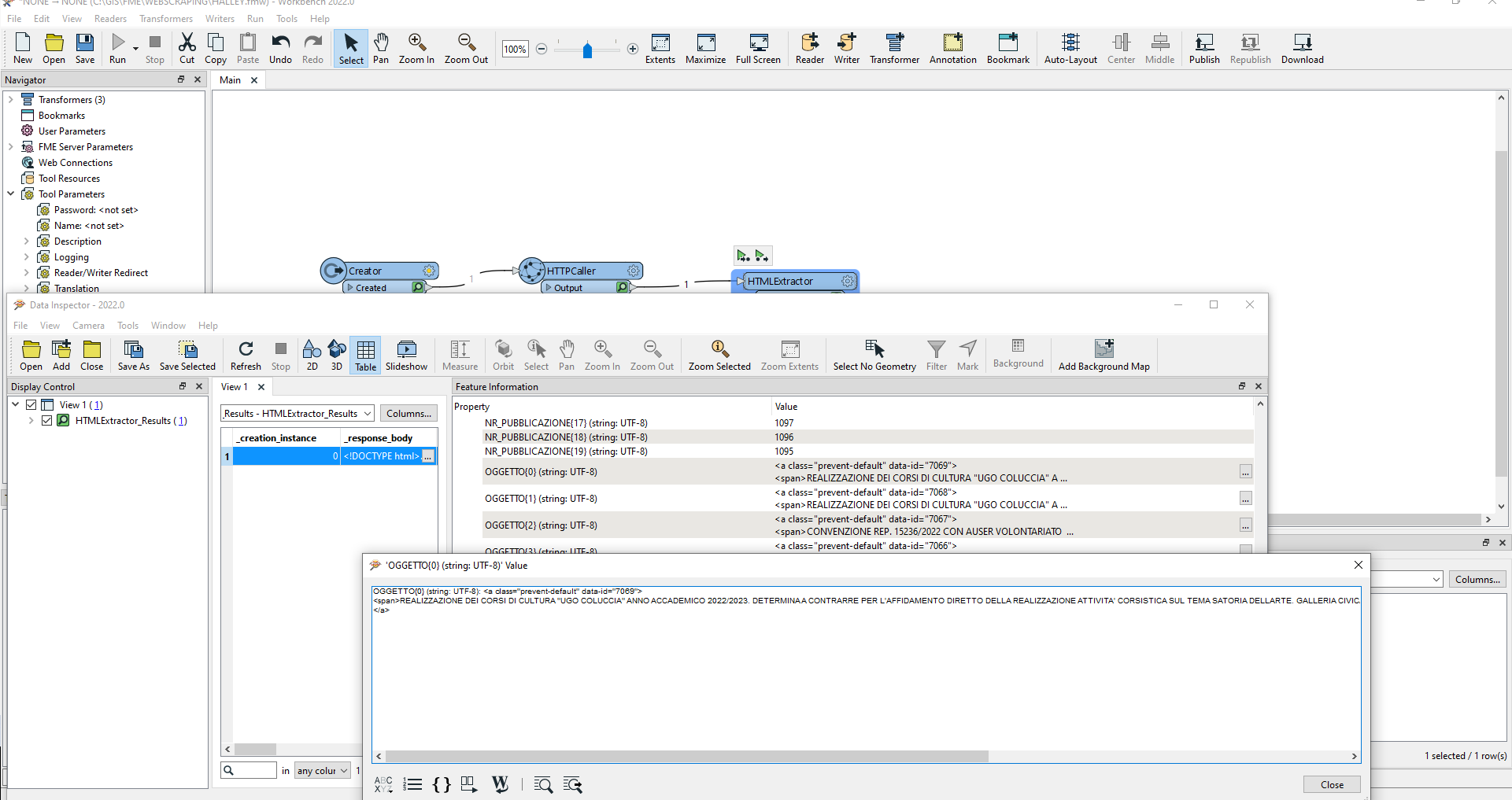
Task: Open the Writers menu in Workbench
Action: [x=220, y=18]
